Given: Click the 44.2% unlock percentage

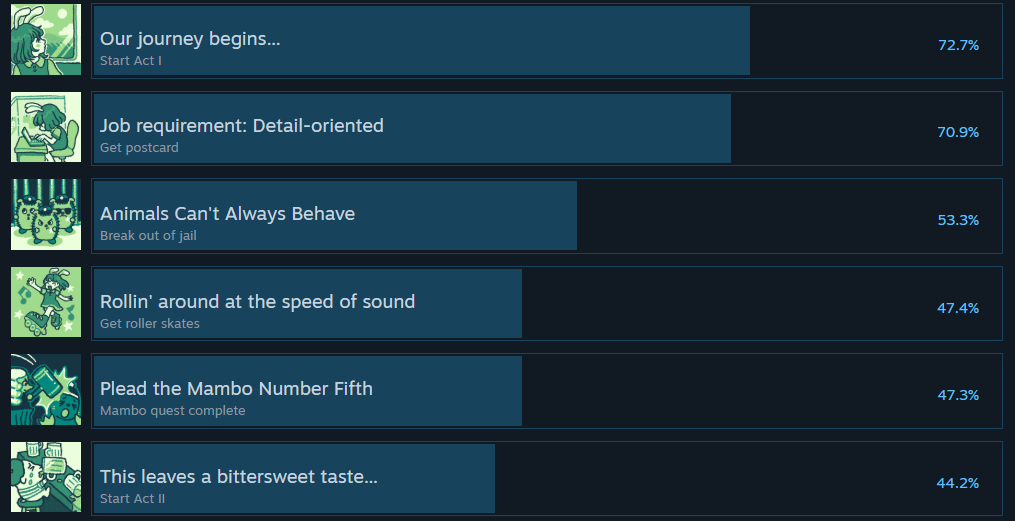Looking at the screenshot, I should (x=958, y=483).
